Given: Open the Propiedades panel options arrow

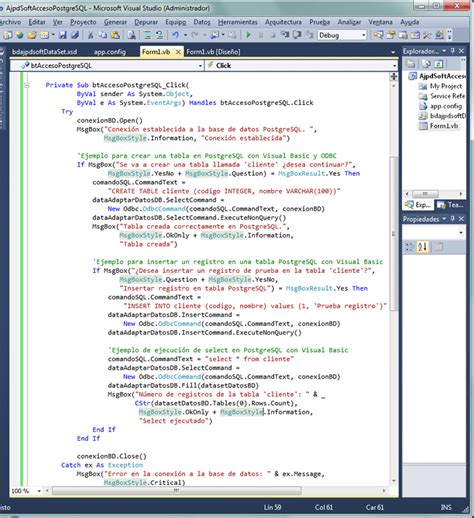Looking at the screenshot, I should (x=444, y=219).
